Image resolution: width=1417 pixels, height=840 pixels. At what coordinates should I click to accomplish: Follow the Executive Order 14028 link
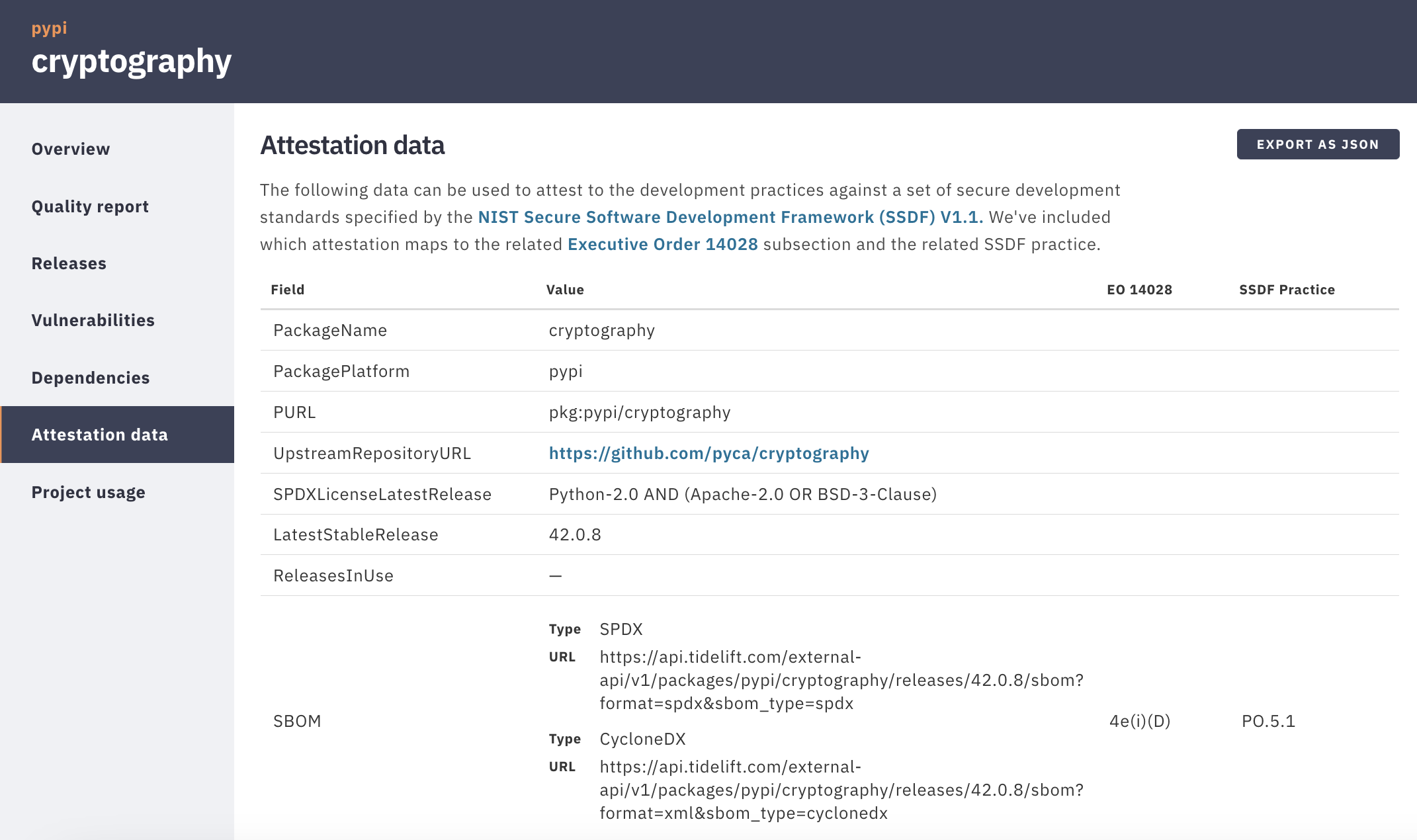pos(663,244)
